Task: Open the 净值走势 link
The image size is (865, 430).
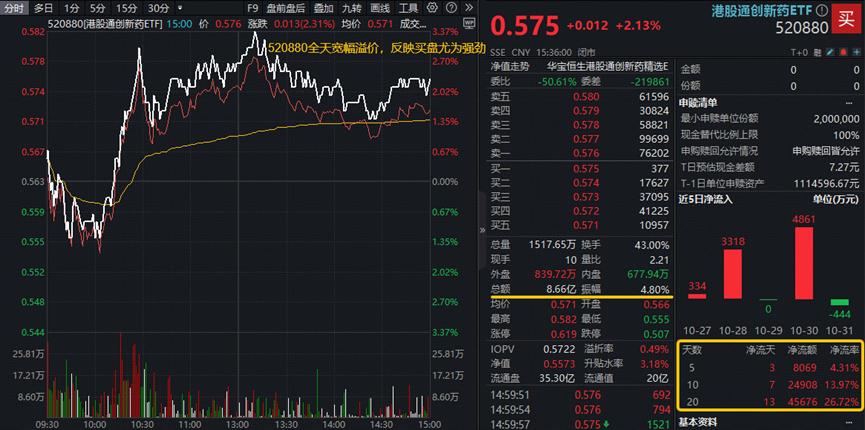Action: point(510,67)
